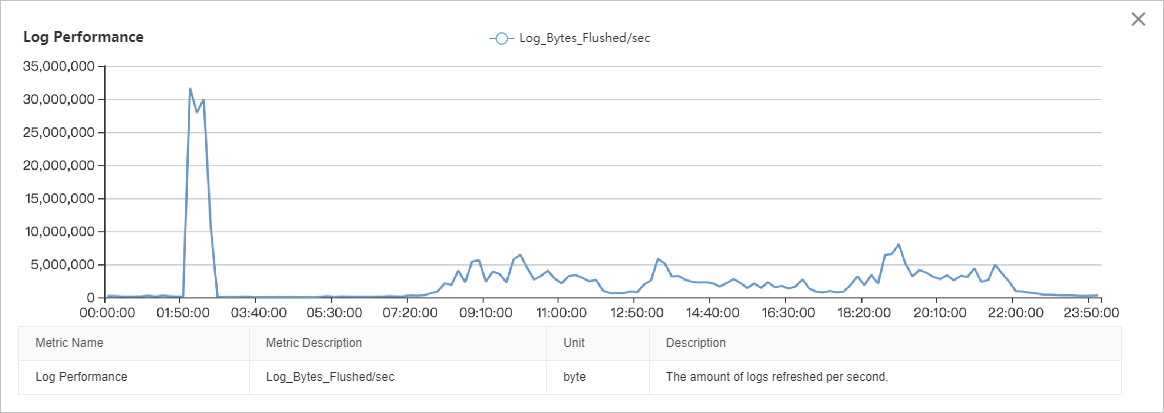
Task: Select the 35,000,000 y-axis label
Action: pyautogui.click(x=59, y=66)
